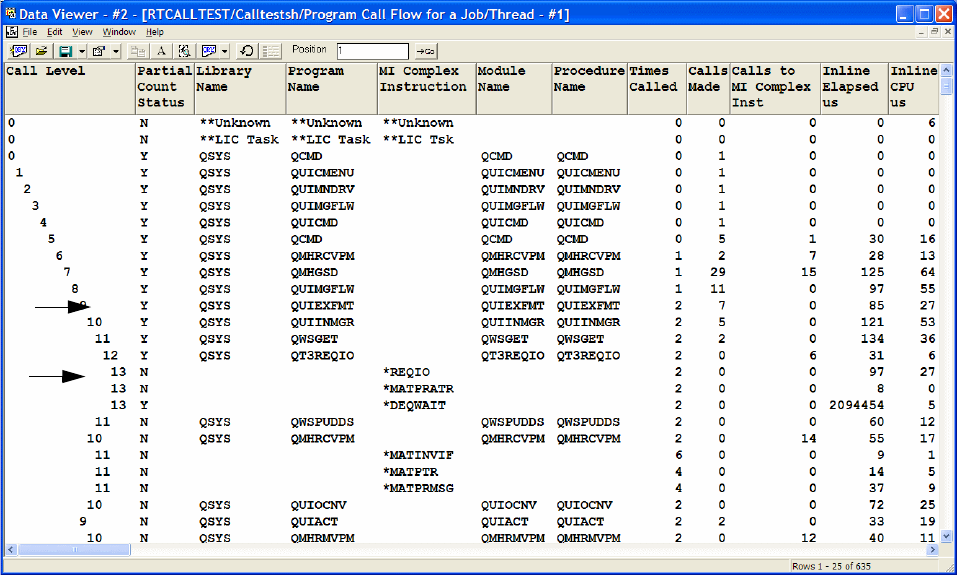Open the Edit menu
957x575 pixels.
click(55, 32)
